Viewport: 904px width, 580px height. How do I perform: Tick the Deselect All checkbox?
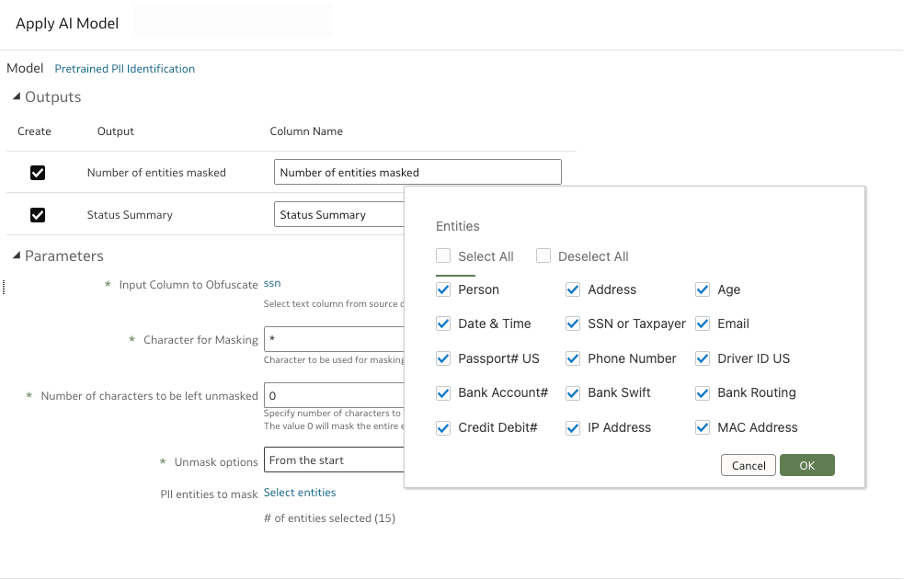[x=544, y=256]
